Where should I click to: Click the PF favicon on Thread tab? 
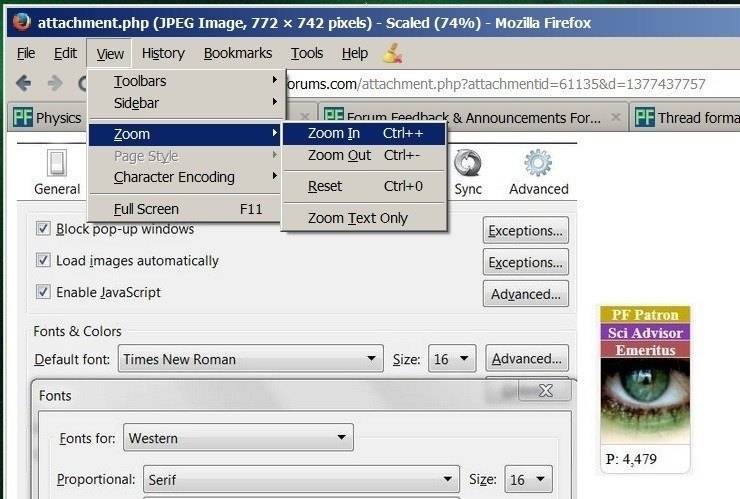coord(644,117)
